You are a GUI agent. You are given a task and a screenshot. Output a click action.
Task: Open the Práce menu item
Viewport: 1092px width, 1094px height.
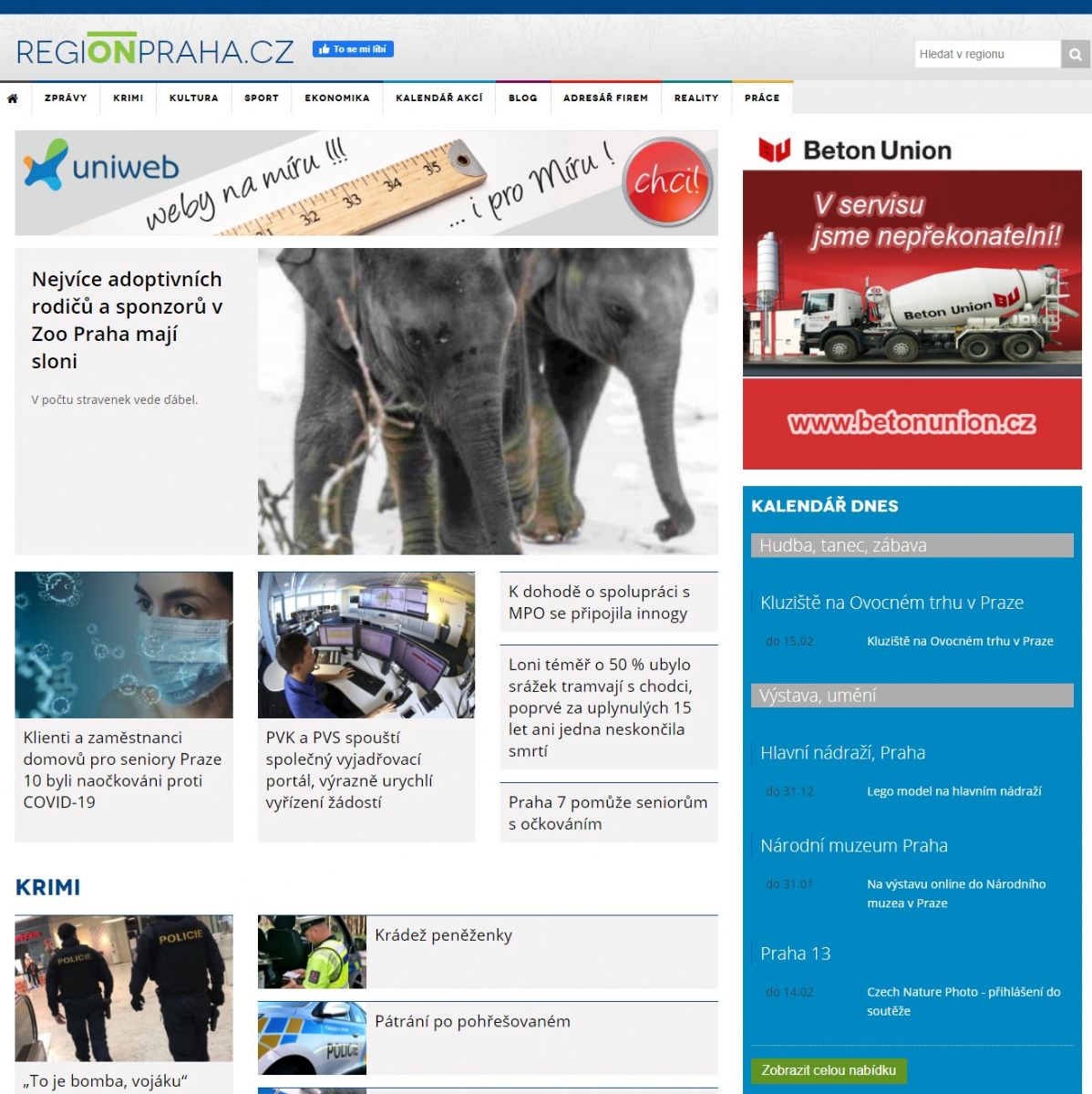click(762, 98)
